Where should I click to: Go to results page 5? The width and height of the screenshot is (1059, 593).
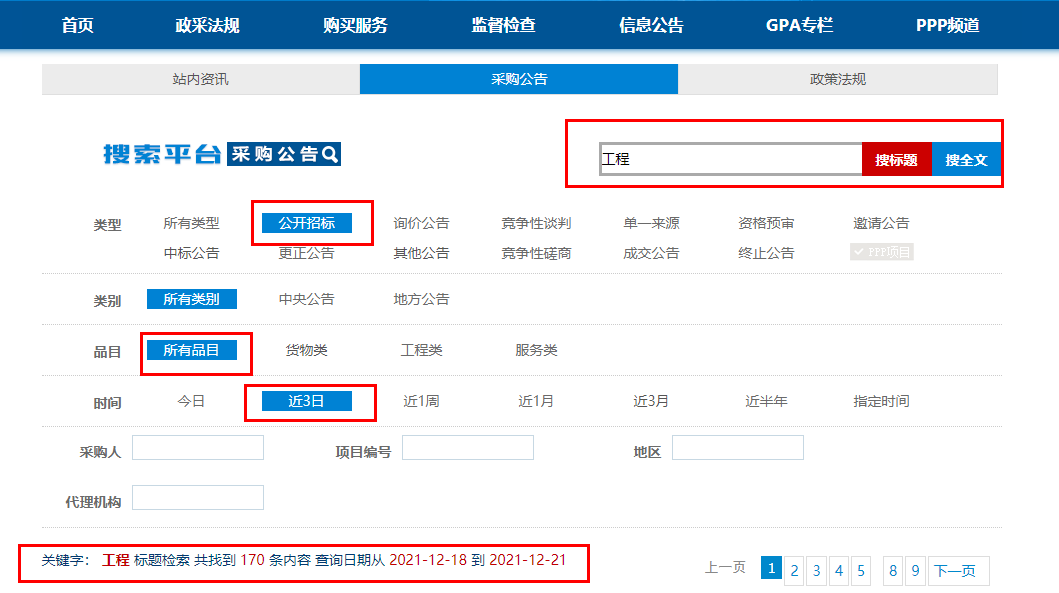861,571
